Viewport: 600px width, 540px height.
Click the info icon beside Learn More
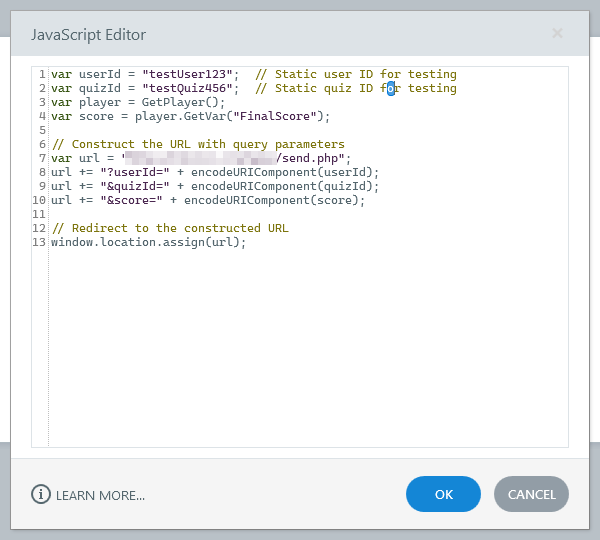pyautogui.click(x=41, y=494)
